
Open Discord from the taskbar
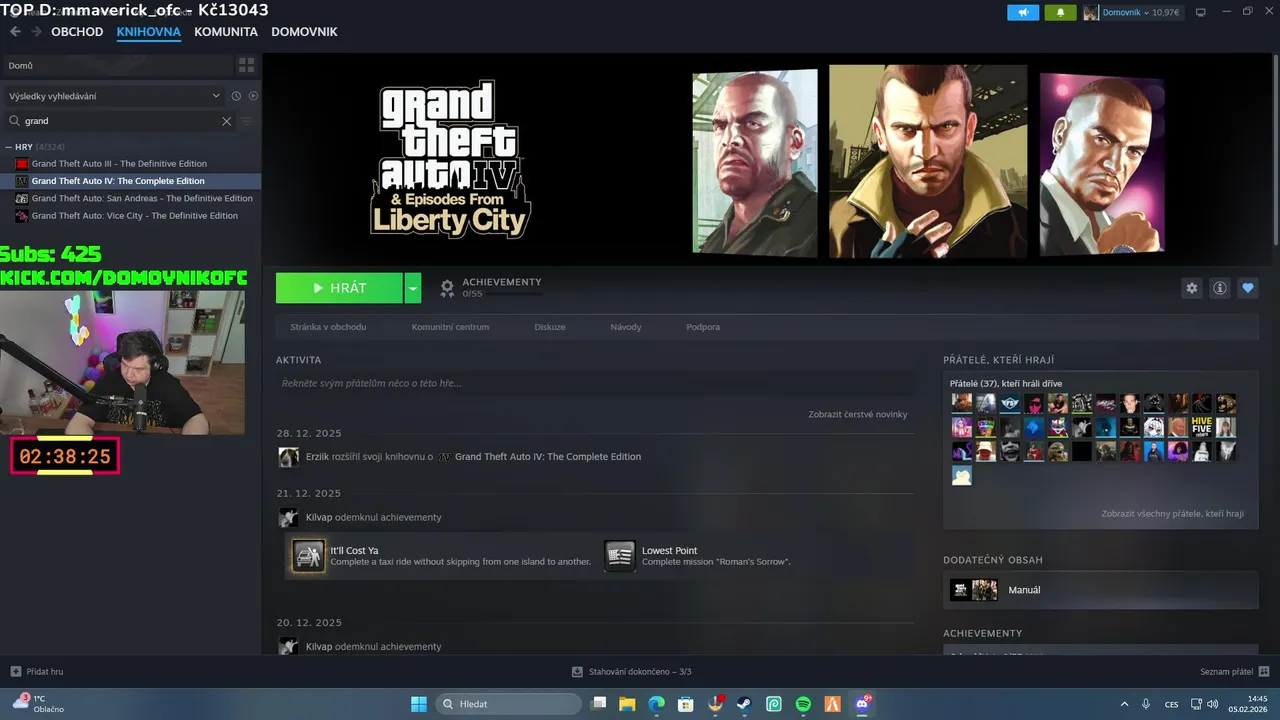point(862,704)
